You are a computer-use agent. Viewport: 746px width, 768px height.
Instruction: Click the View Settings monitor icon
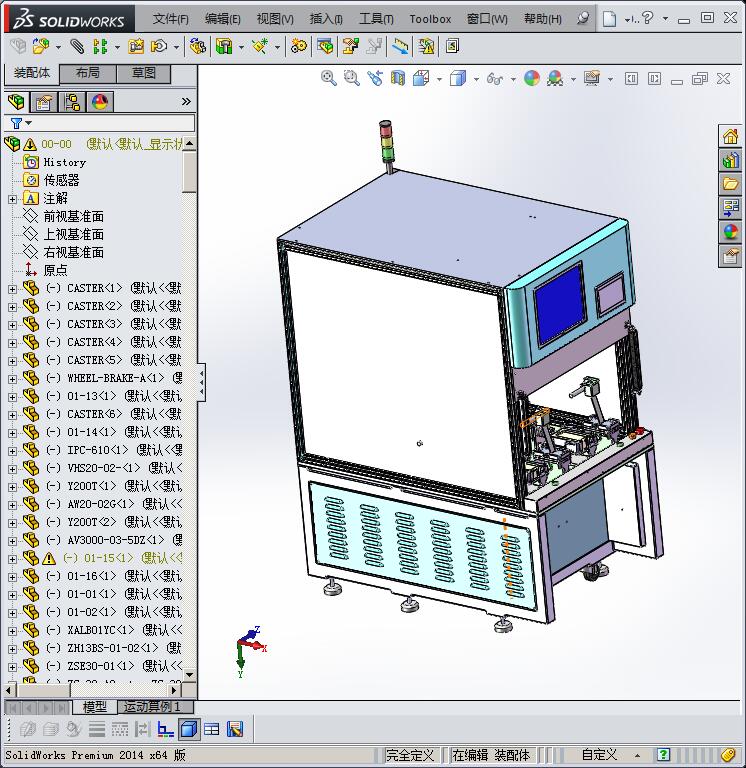click(x=592, y=78)
